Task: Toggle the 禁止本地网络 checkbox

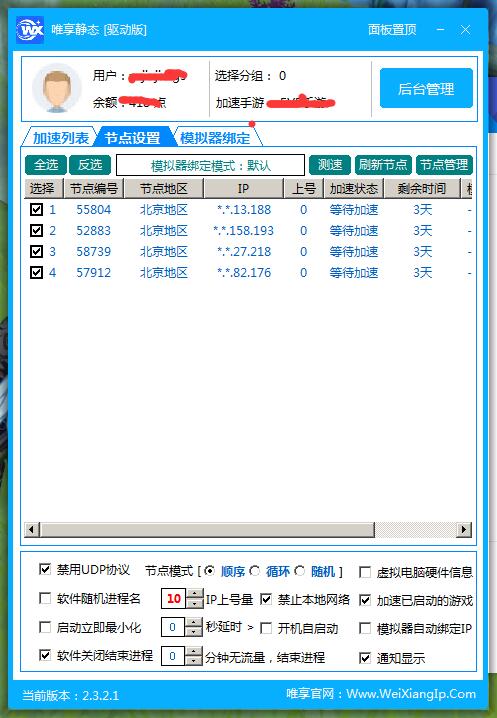Action: point(266,599)
